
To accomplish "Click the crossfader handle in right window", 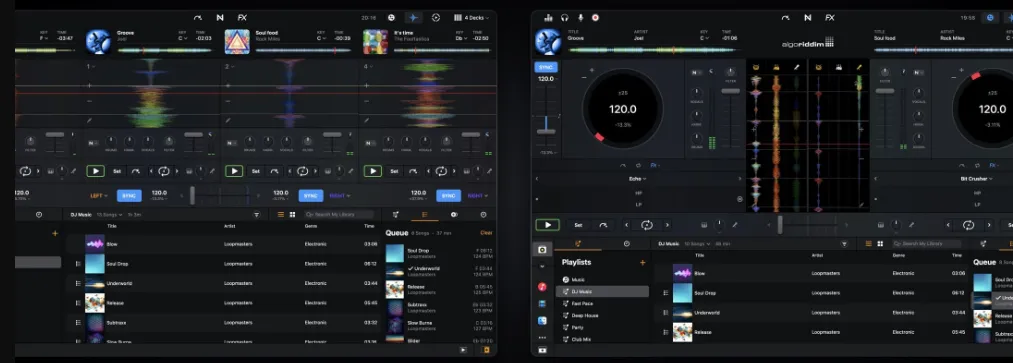I will point(780,225).
